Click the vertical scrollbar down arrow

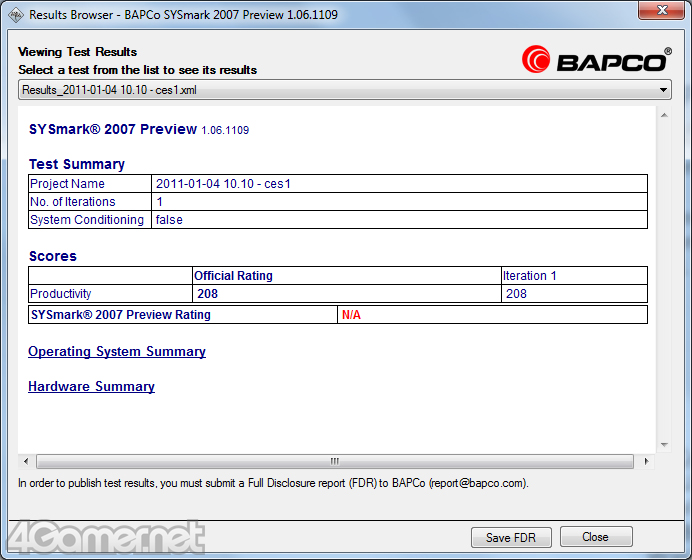click(x=664, y=444)
